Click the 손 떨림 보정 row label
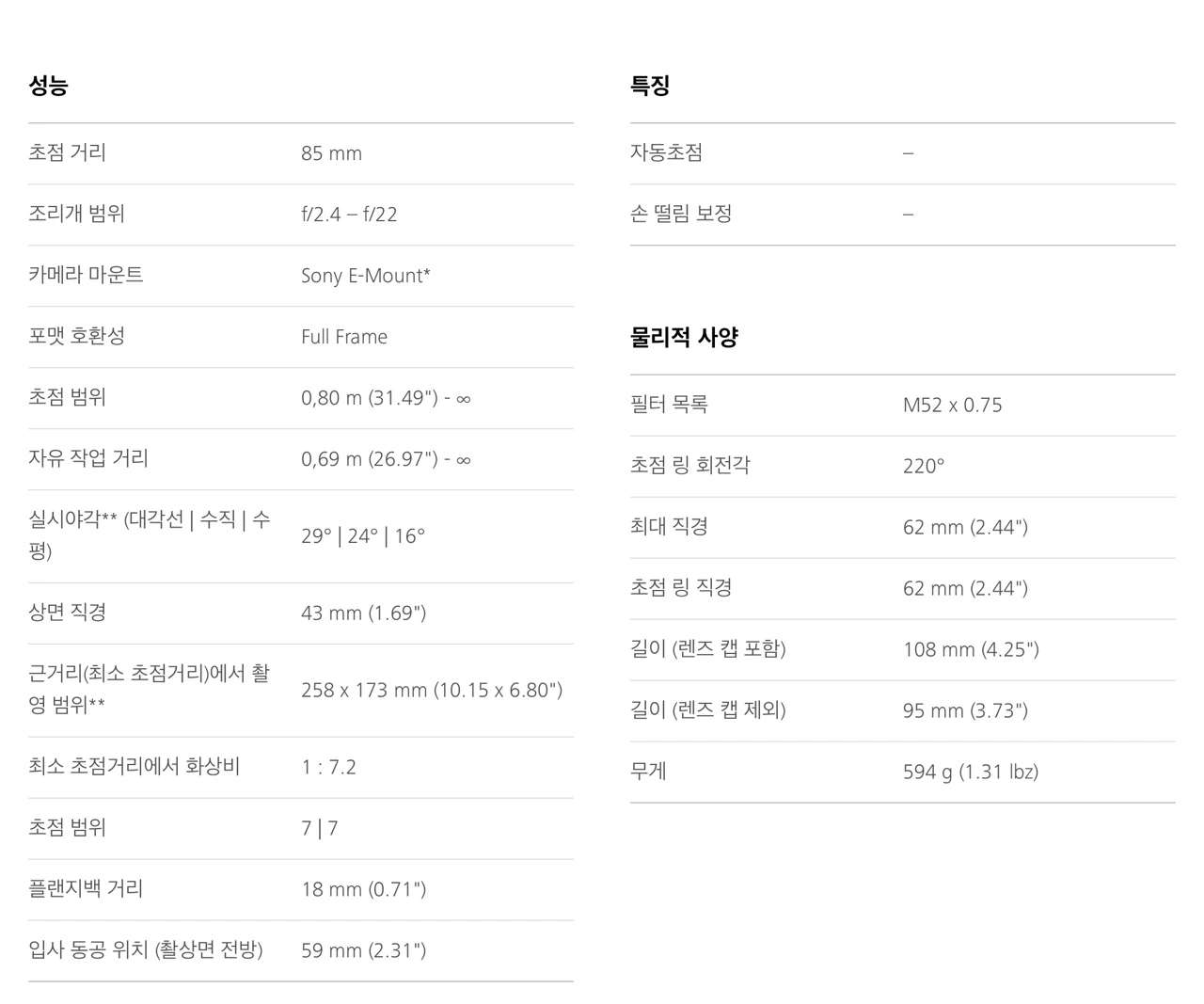 click(x=681, y=214)
